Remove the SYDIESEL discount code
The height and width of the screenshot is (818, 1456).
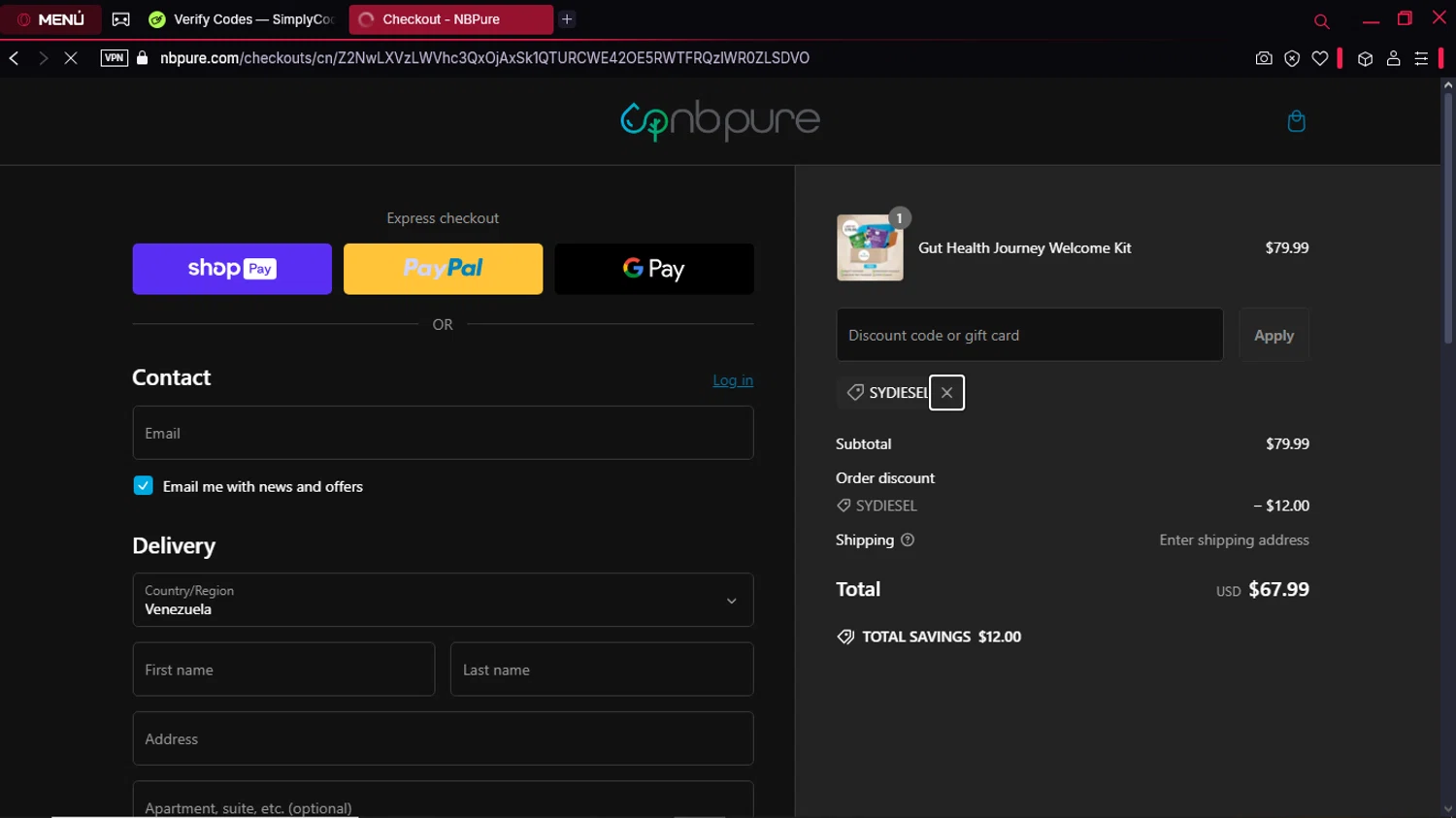[946, 393]
